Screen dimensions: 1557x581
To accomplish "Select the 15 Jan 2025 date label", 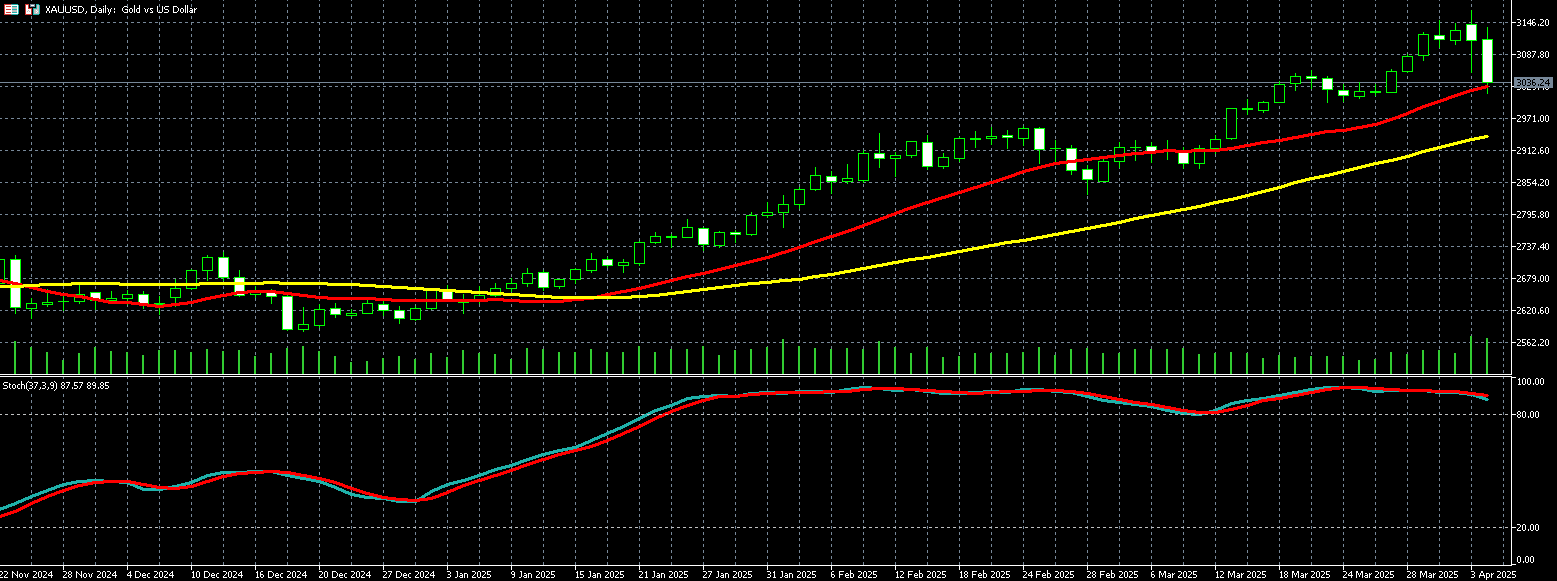I will point(596,575).
